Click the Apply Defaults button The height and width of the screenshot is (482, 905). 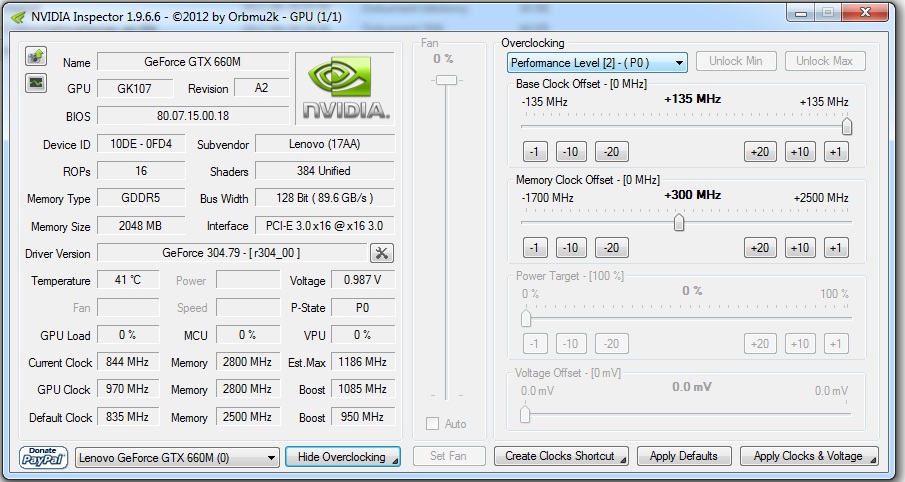684,456
